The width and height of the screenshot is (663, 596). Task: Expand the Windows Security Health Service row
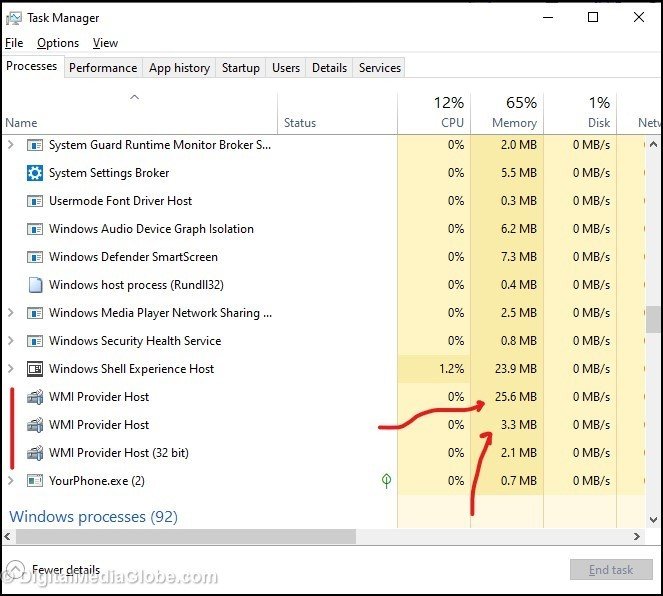click(x=11, y=341)
